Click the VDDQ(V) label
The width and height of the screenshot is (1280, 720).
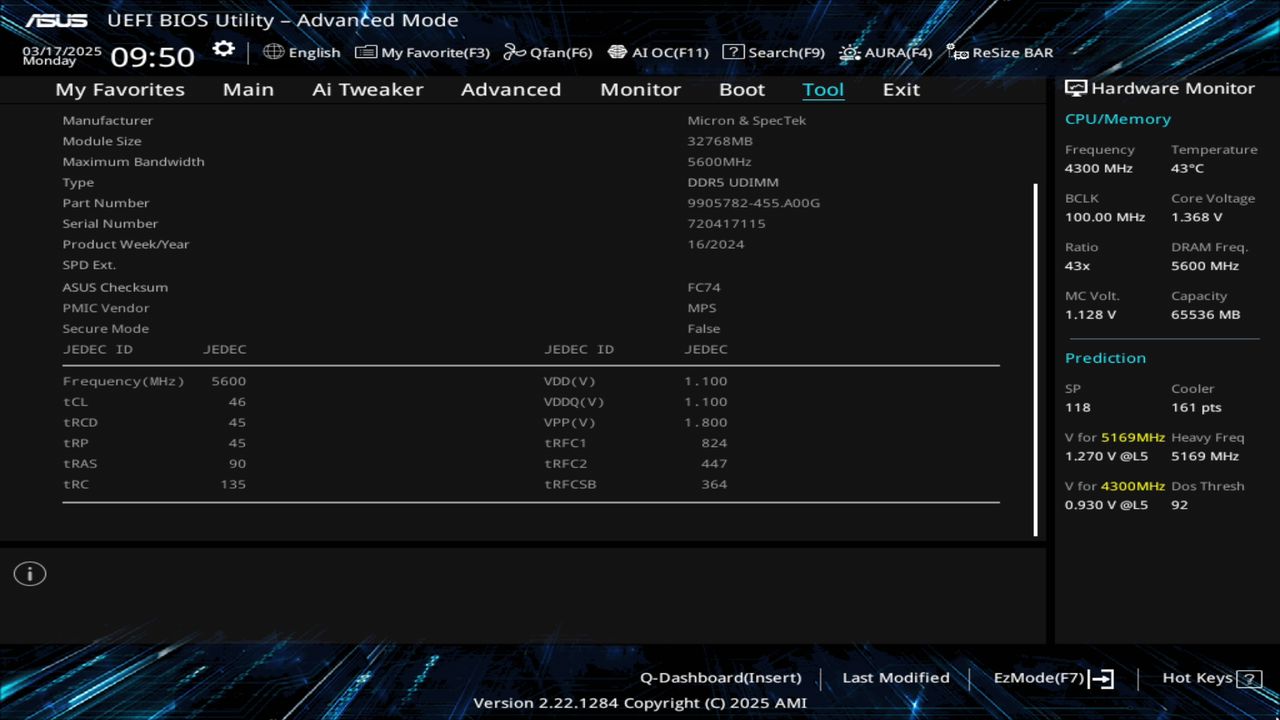[x=574, y=402]
